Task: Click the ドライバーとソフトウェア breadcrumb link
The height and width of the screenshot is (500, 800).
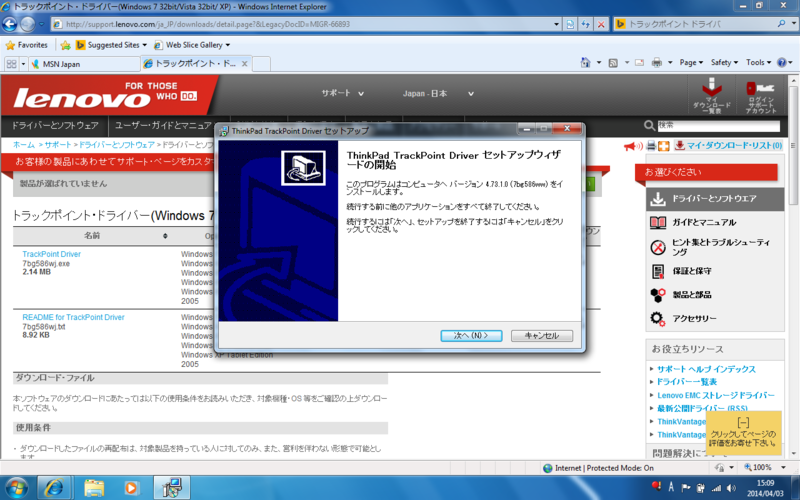Action: tap(116, 145)
